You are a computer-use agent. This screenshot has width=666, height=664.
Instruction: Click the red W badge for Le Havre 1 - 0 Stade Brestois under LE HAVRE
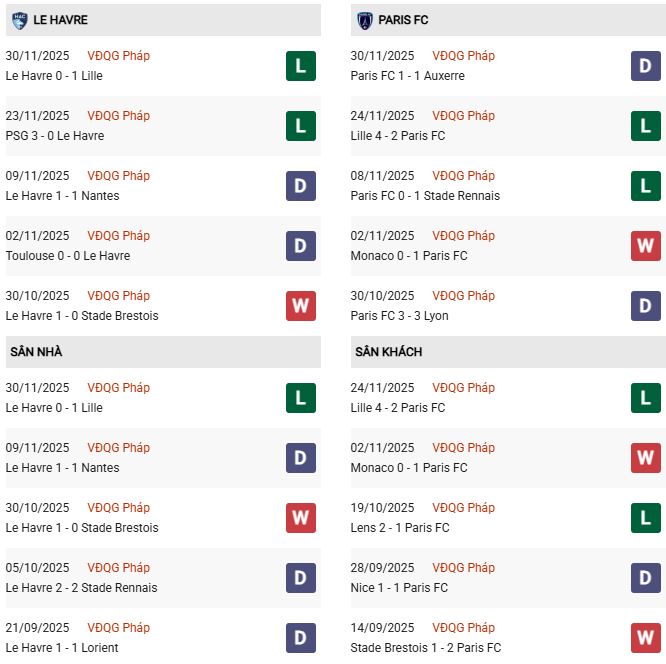tap(301, 306)
